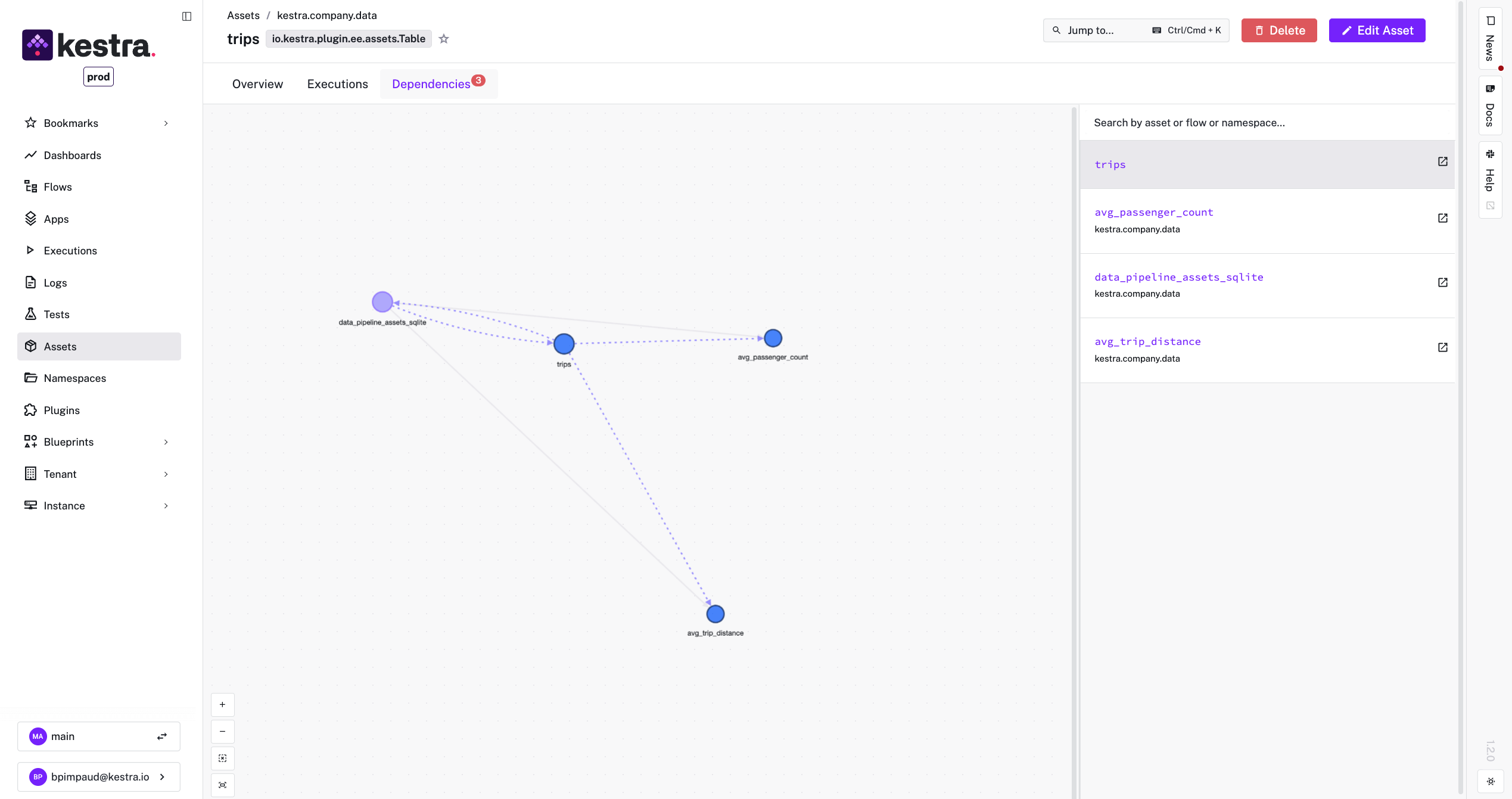The image size is (1512, 799).
Task: Expand the Instance section
Action: pyautogui.click(x=166, y=505)
